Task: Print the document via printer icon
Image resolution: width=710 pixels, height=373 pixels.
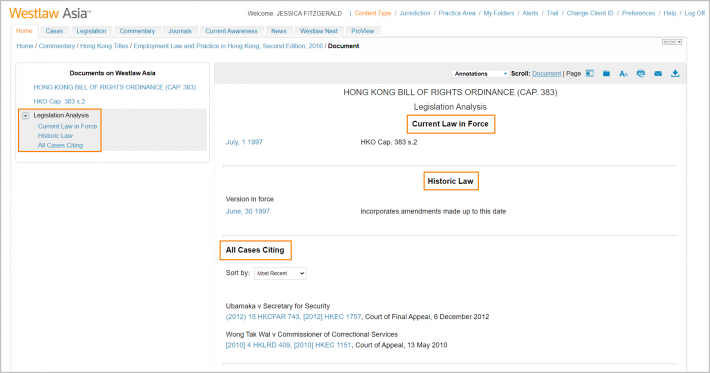Action: click(641, 73)
